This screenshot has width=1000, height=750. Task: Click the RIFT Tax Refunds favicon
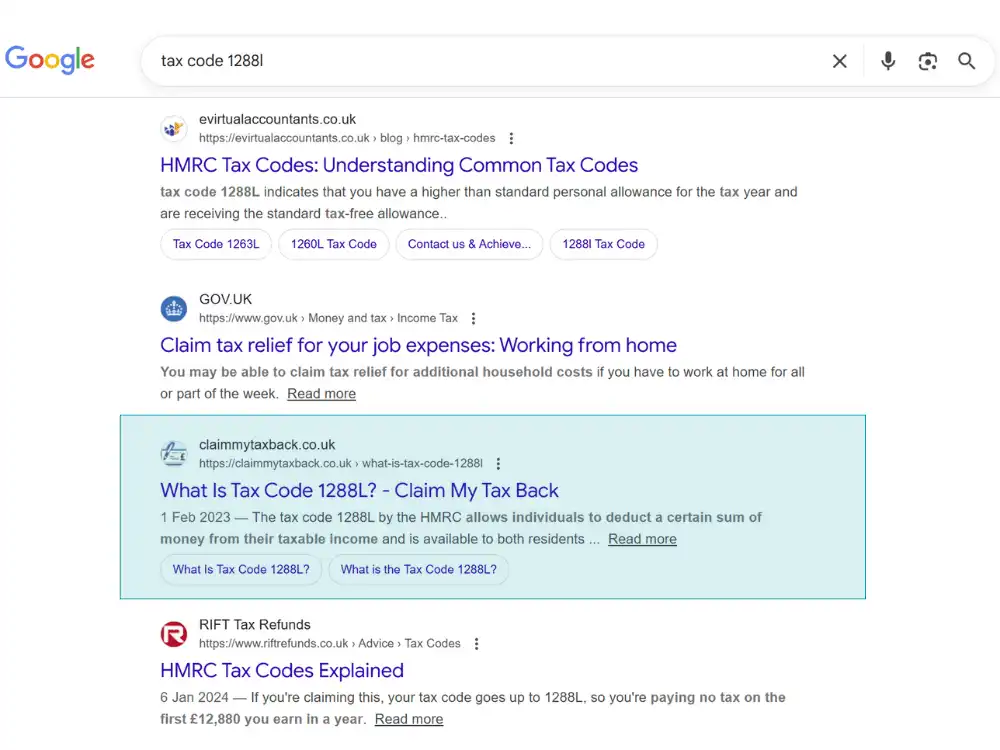[x=174, y=634]
